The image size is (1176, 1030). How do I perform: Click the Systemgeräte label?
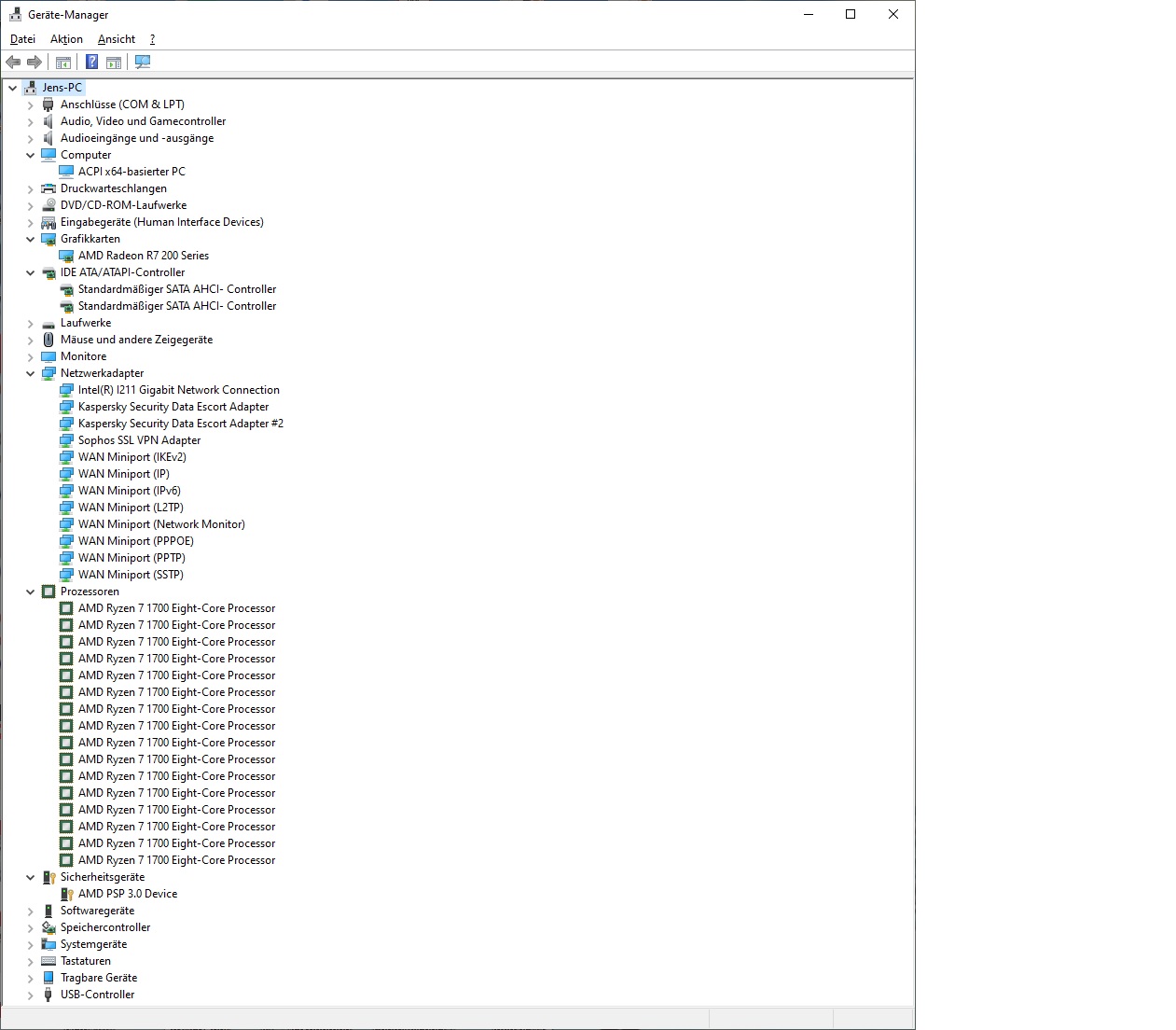pyautogui.click(x=93, y=944)
